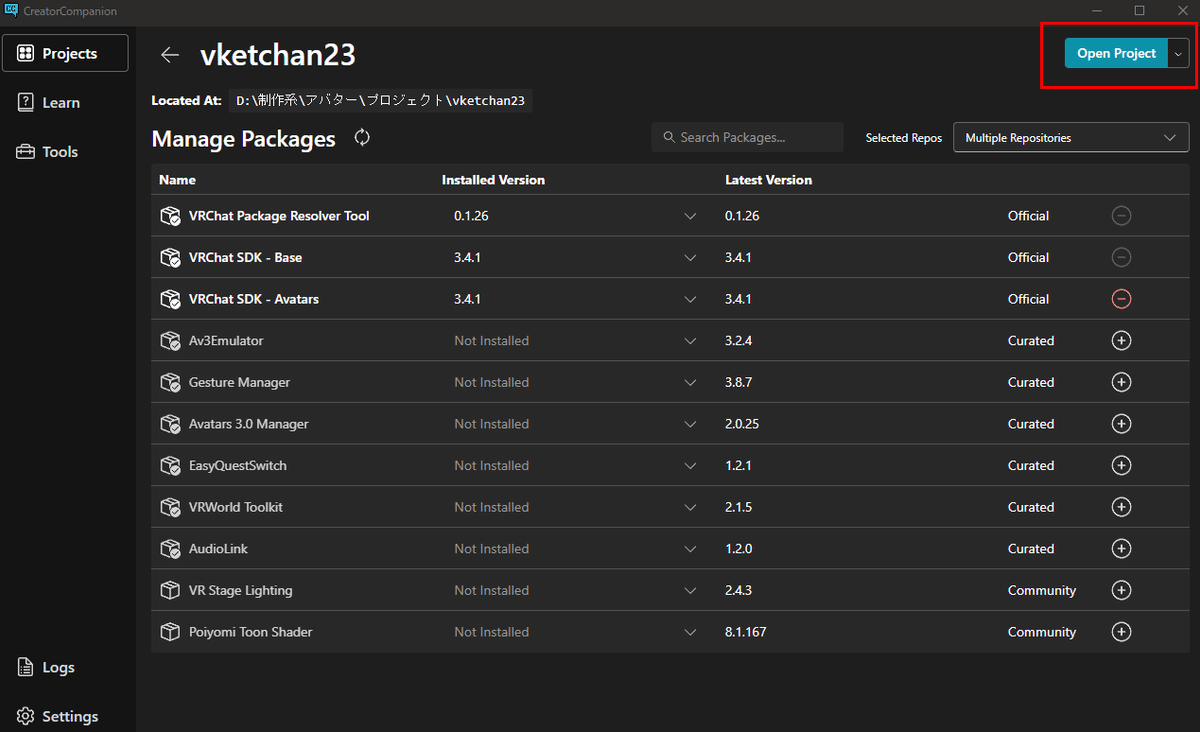Add the Av3Emulator package with plus icon
The height and width of the screenshot is (732, 1200).
[x=1121, y=341]
